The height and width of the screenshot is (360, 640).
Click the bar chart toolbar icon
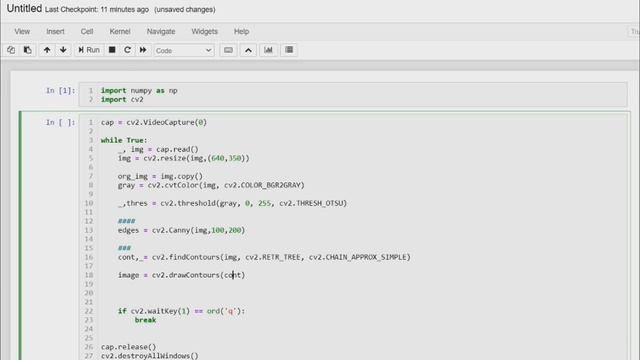pyautogui.click(x=268, y=50)
